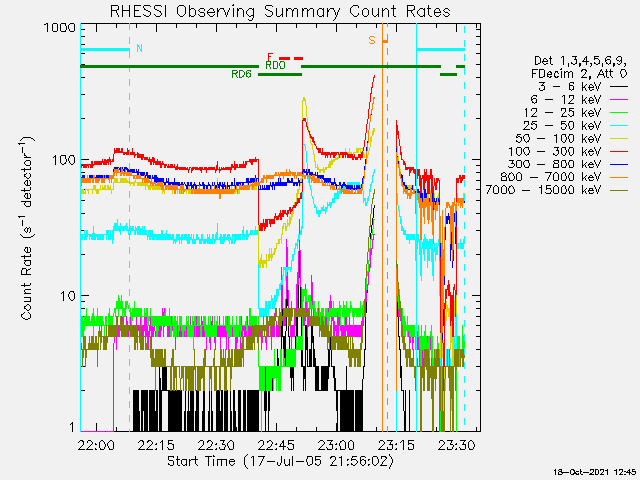Click the 'Start Time (17-Jul-05 21:56:02)' axis title
Screen dimensions: 640x480
[x=281, y=461]
